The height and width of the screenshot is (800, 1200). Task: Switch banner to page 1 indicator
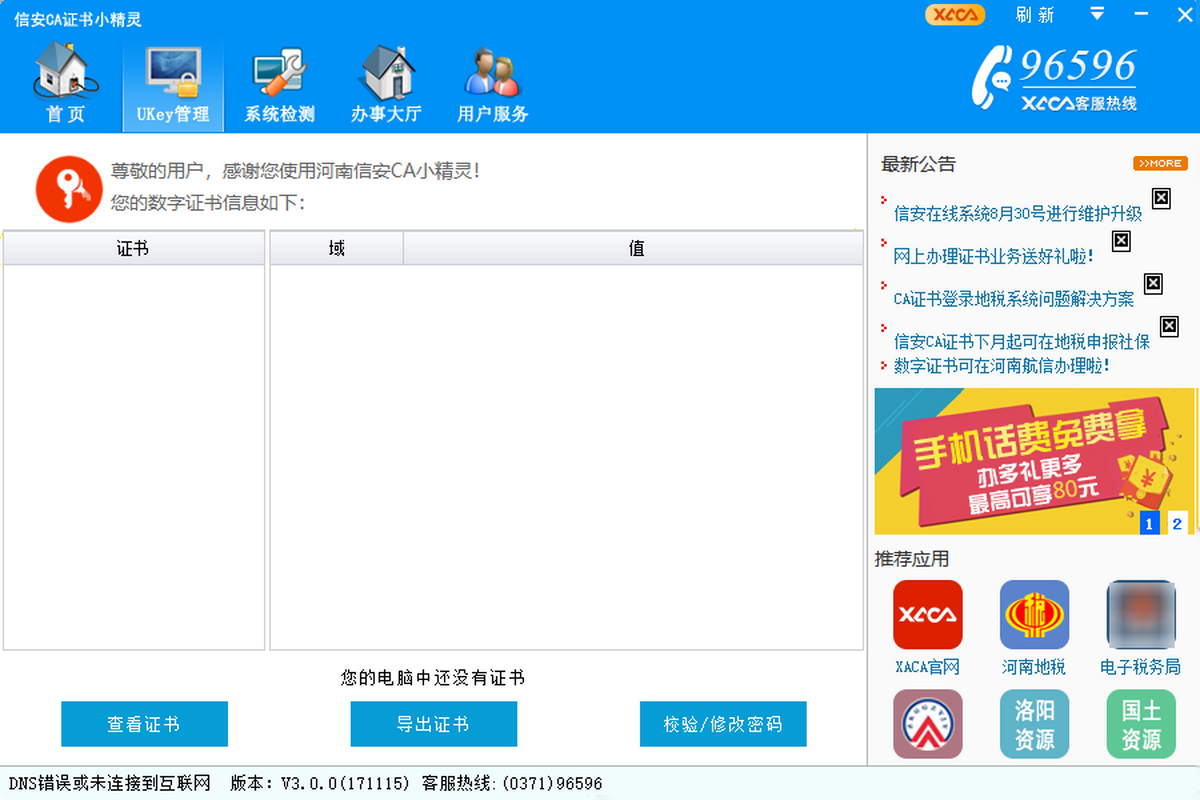coord(1149,523)
